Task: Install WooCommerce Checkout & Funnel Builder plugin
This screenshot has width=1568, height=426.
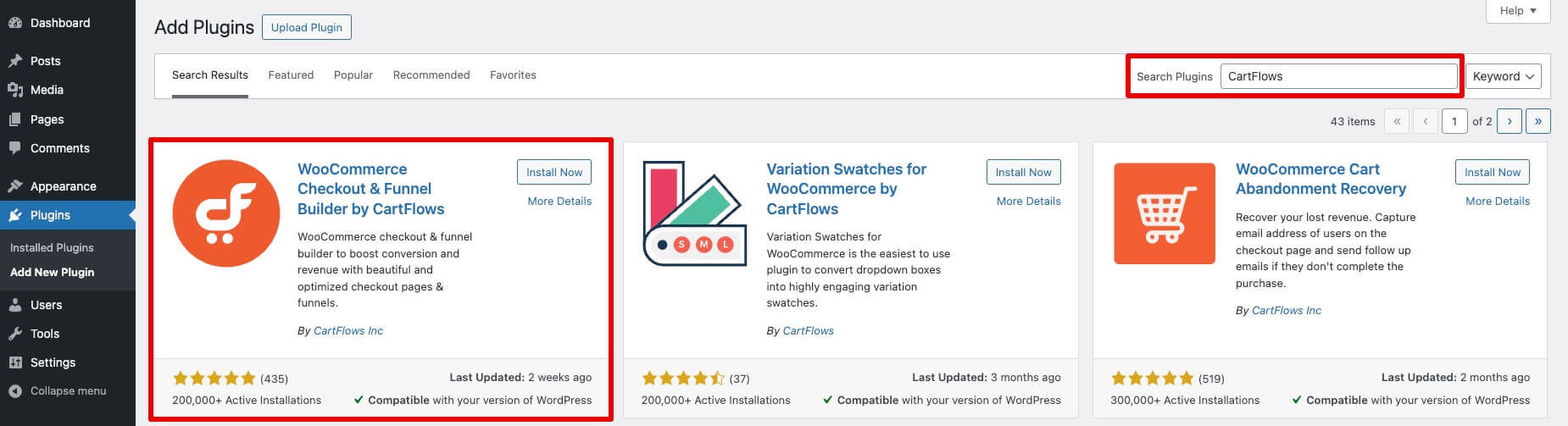Action: tap(554, 172)
